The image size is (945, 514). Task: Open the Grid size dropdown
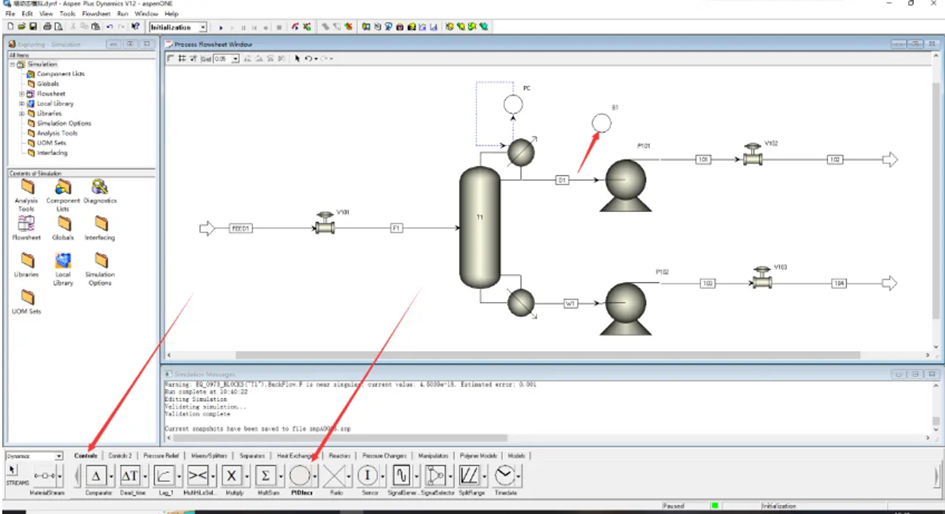pyautogui.click(x=235, y=59)
